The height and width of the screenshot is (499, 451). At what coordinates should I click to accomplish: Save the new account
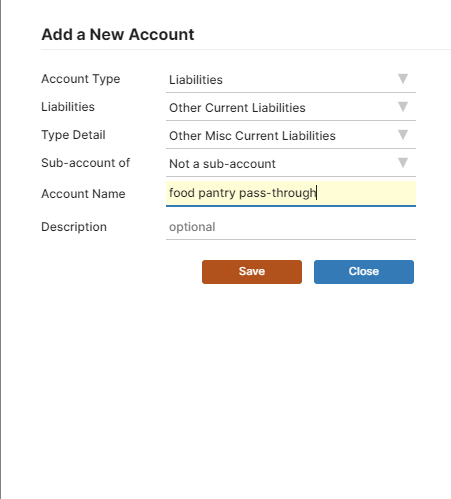tap(252, 272)
